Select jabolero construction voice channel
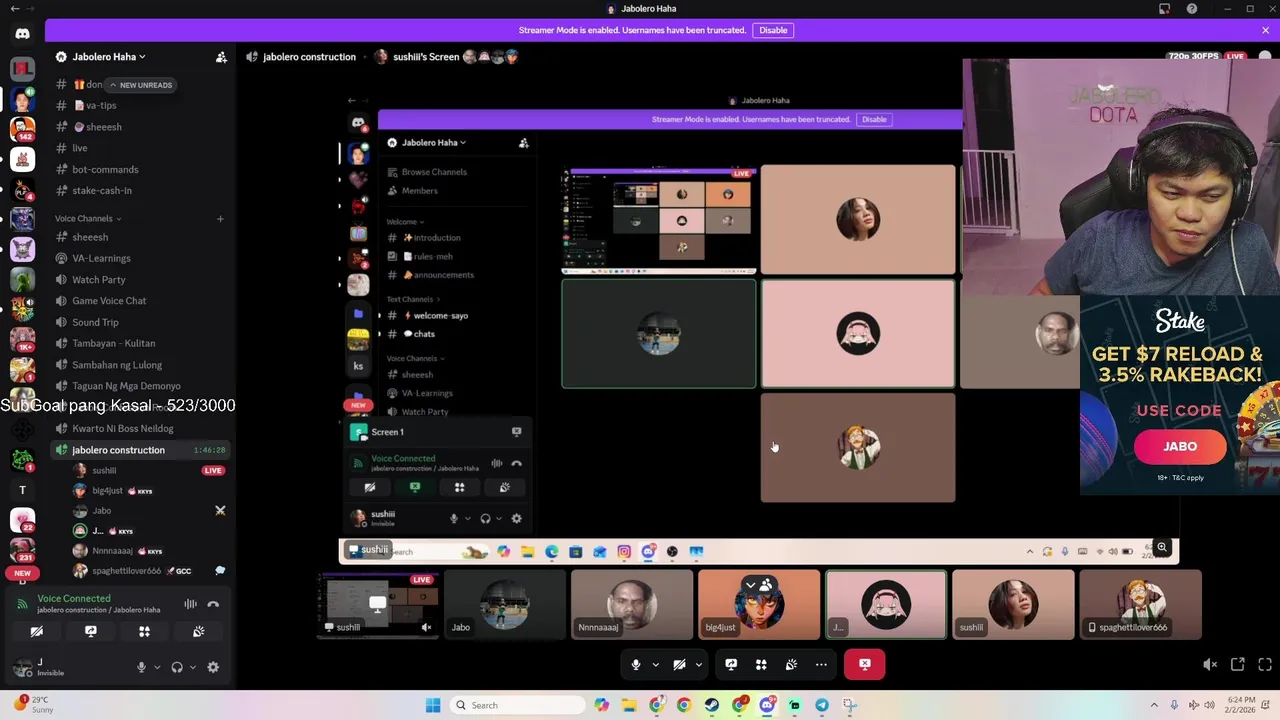The image size is (1280, 720). coord(142,450)
